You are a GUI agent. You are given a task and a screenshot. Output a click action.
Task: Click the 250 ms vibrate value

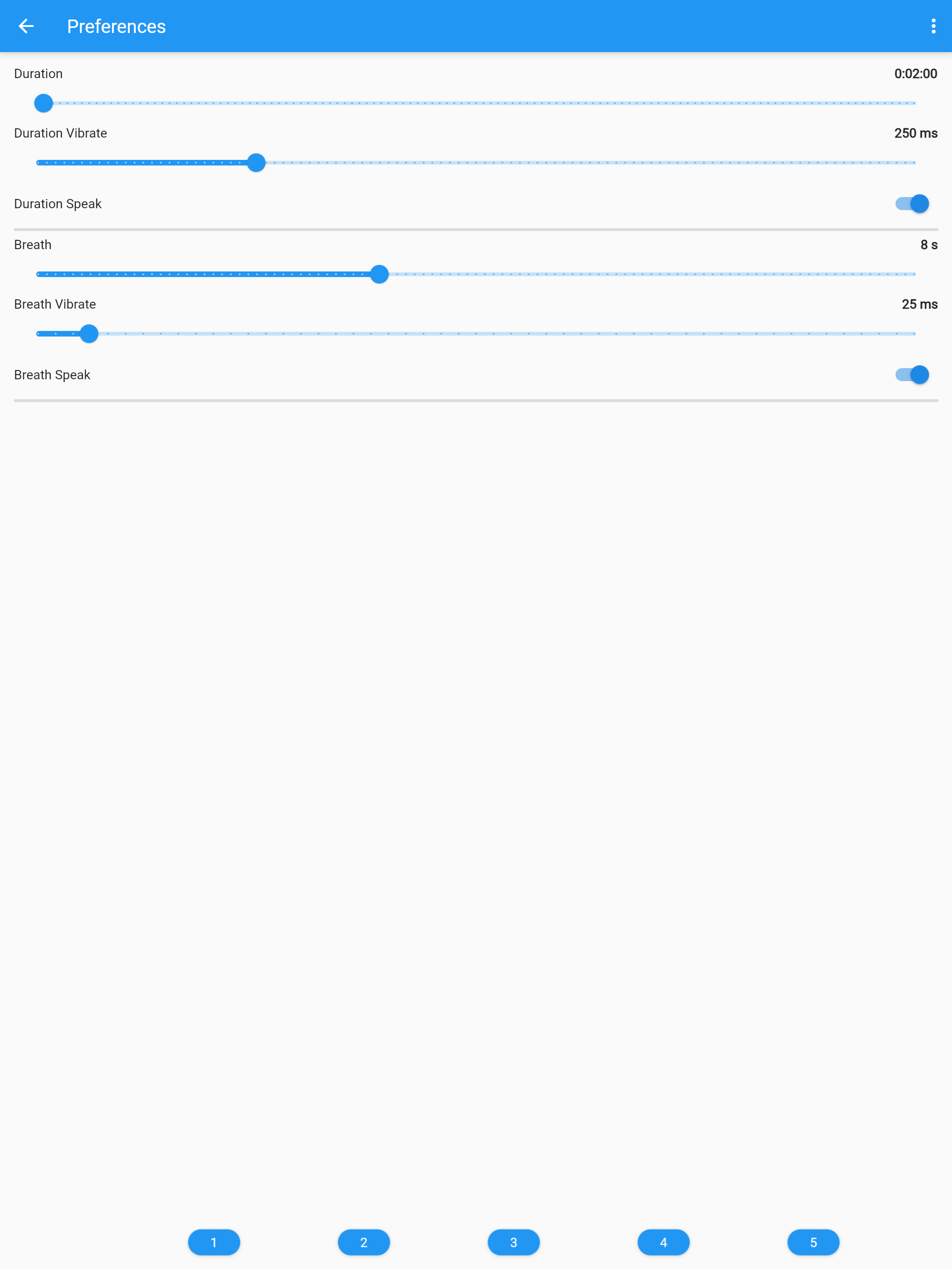tap(915, 133)
